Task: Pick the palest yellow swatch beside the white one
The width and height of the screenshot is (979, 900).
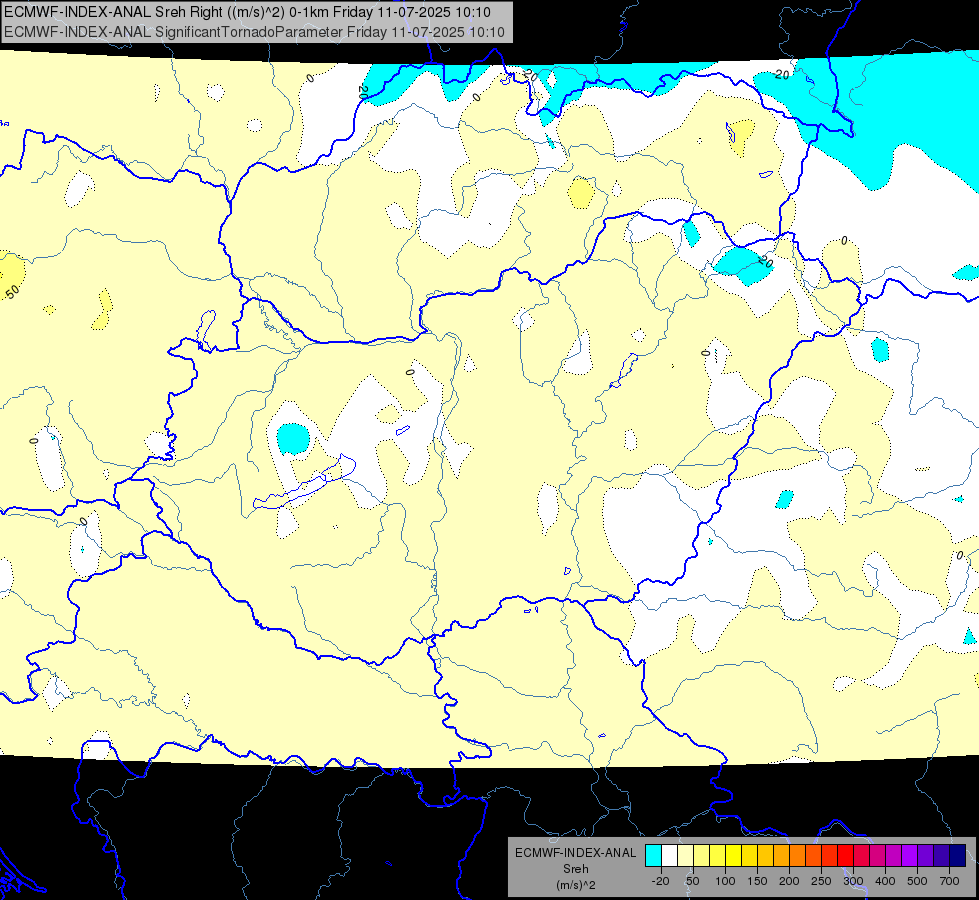Action: [x=686, y=856]
